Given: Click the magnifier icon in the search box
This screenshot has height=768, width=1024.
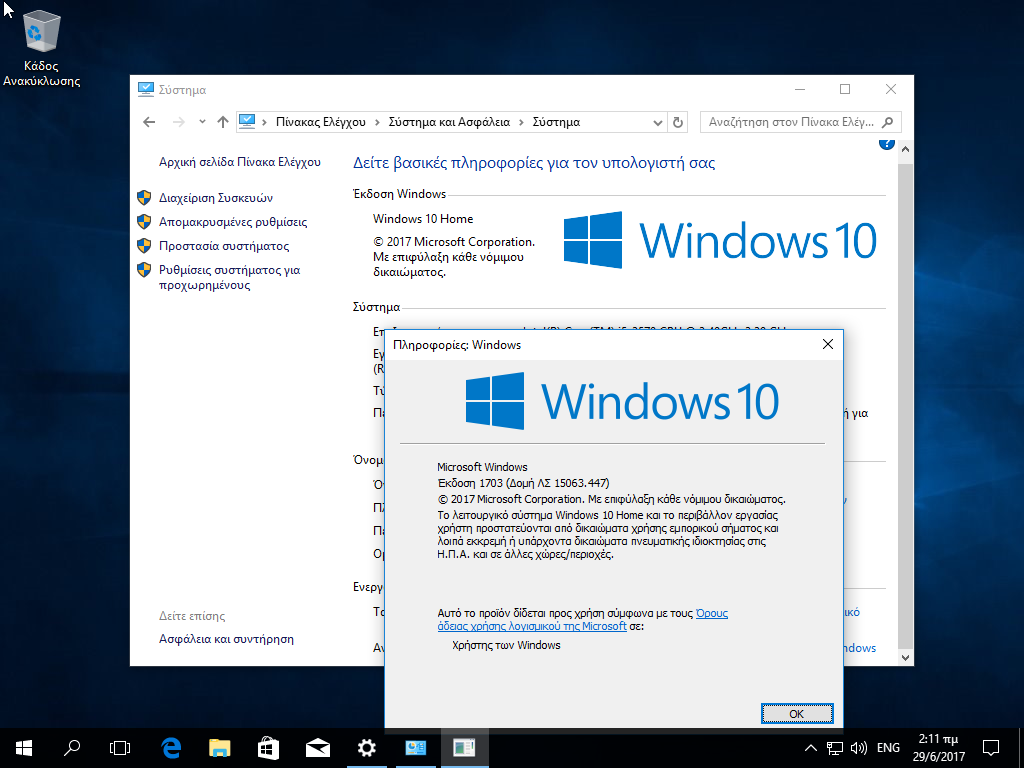Looking at the screenshot, I should [x=888, y=122].
